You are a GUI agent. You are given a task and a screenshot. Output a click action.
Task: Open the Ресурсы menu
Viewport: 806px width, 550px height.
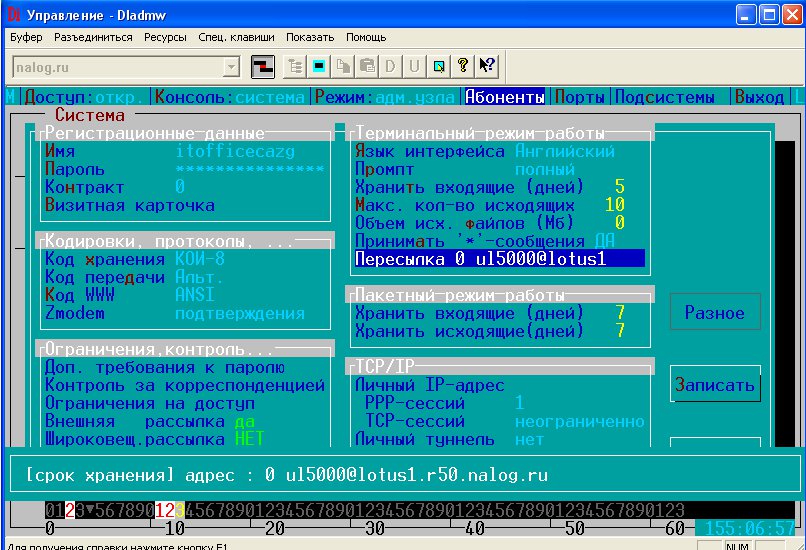[165, 37]
